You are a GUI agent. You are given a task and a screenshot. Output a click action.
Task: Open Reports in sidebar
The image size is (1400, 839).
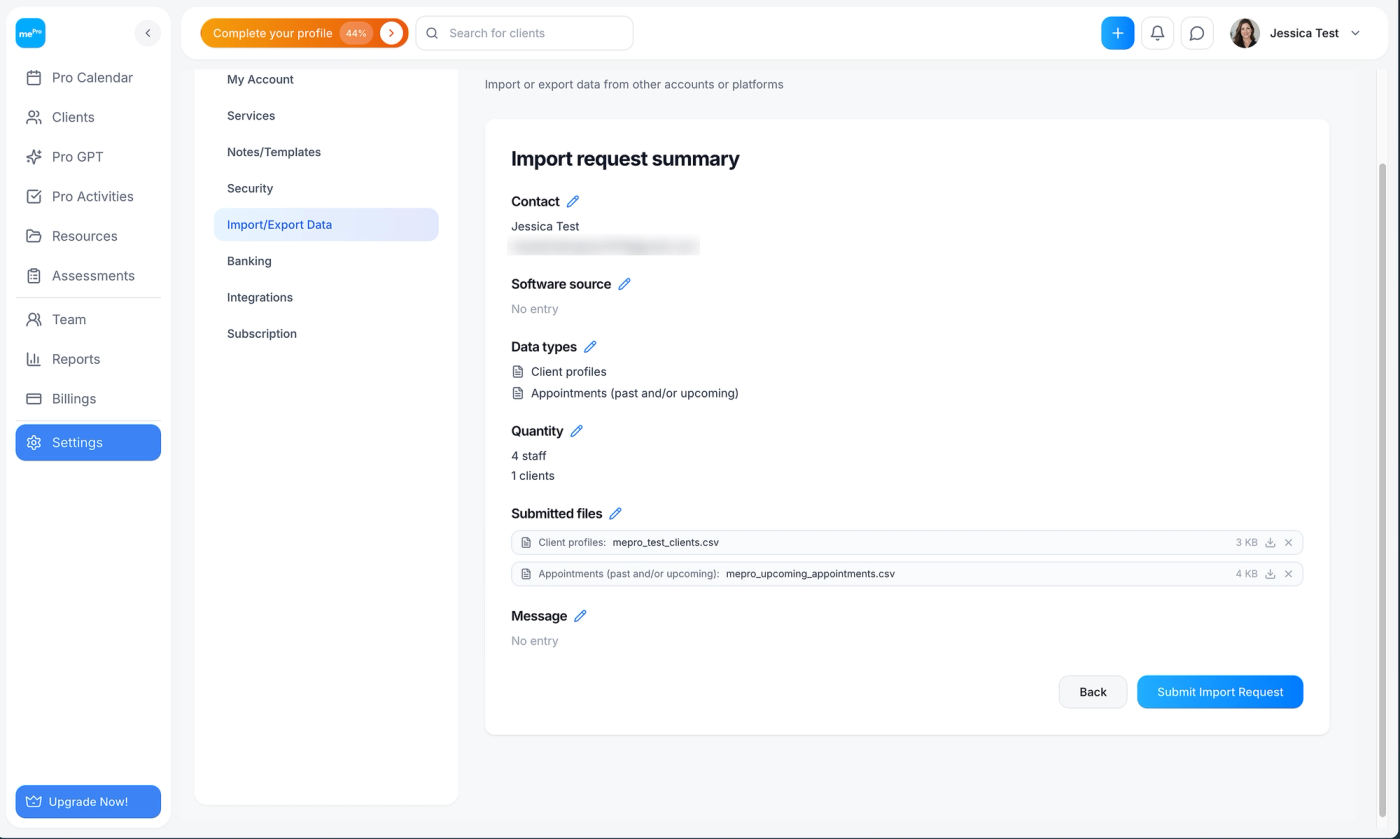point(88,359)
